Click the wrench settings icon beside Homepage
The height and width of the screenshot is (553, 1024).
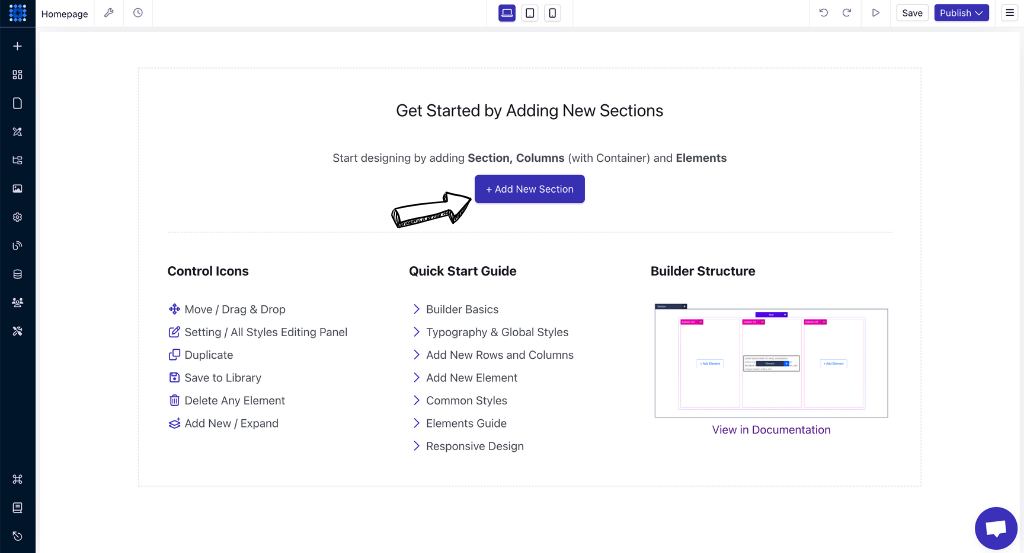pyautogui.click(x=109, y=13)
